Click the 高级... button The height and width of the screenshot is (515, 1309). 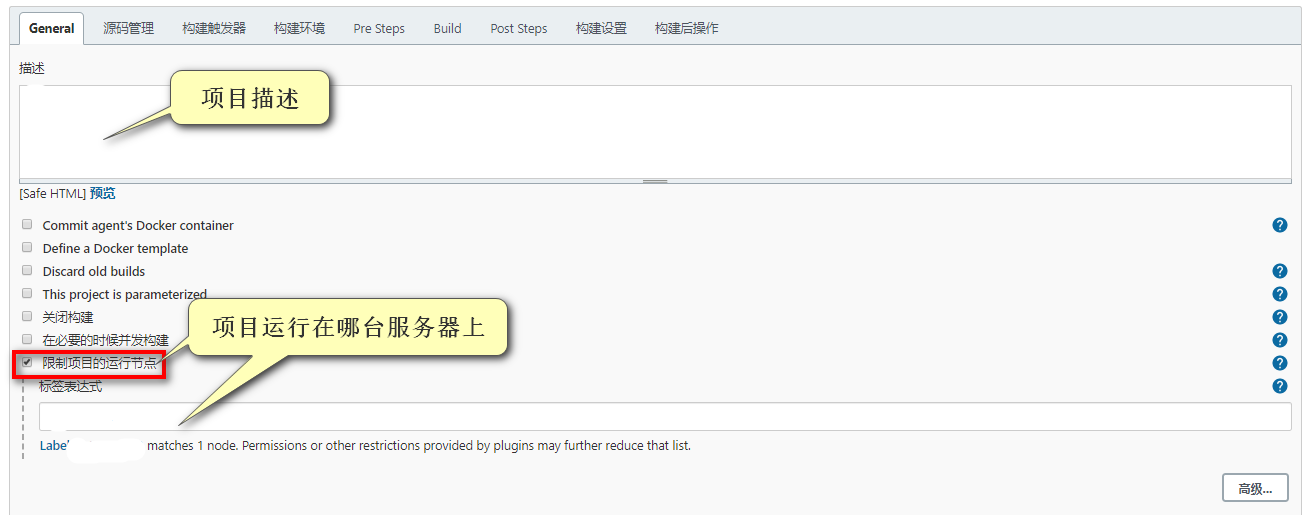pyautogui.click(x=1255, y=488)
